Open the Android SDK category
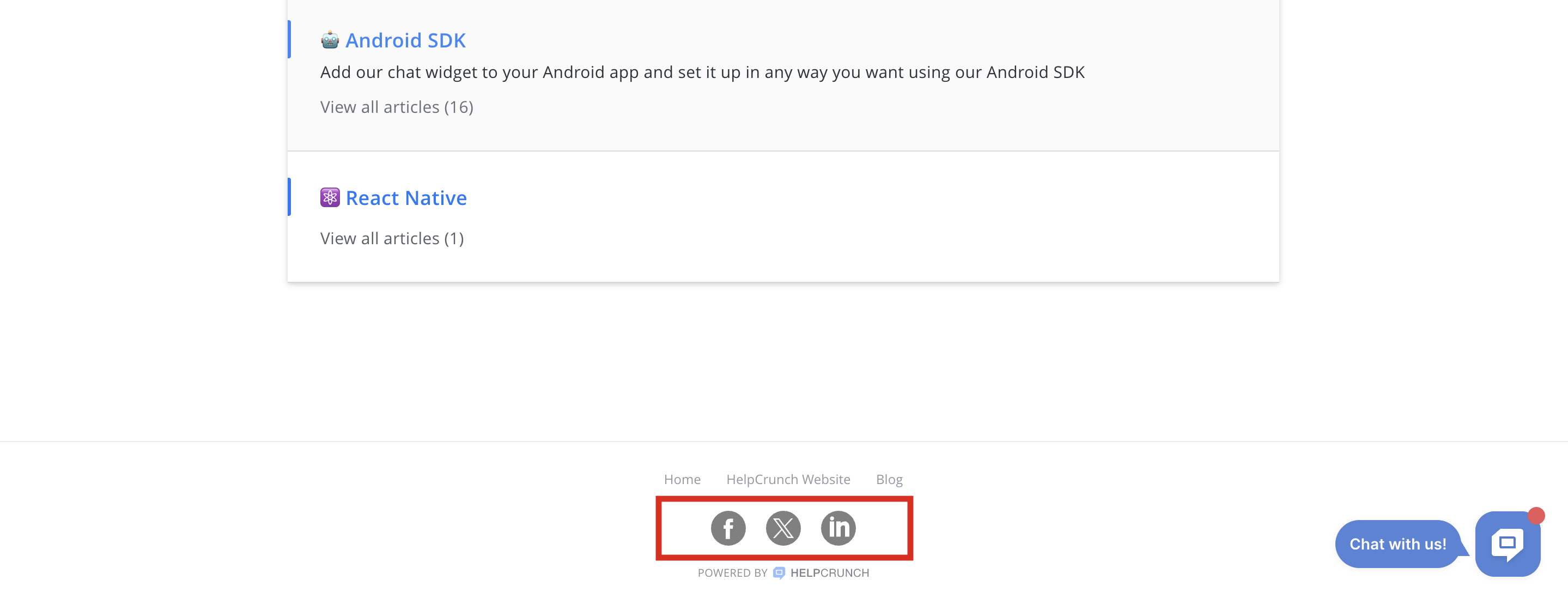Screen dimensions: 1568x604 pyautogui.click(x=405, y=40)
